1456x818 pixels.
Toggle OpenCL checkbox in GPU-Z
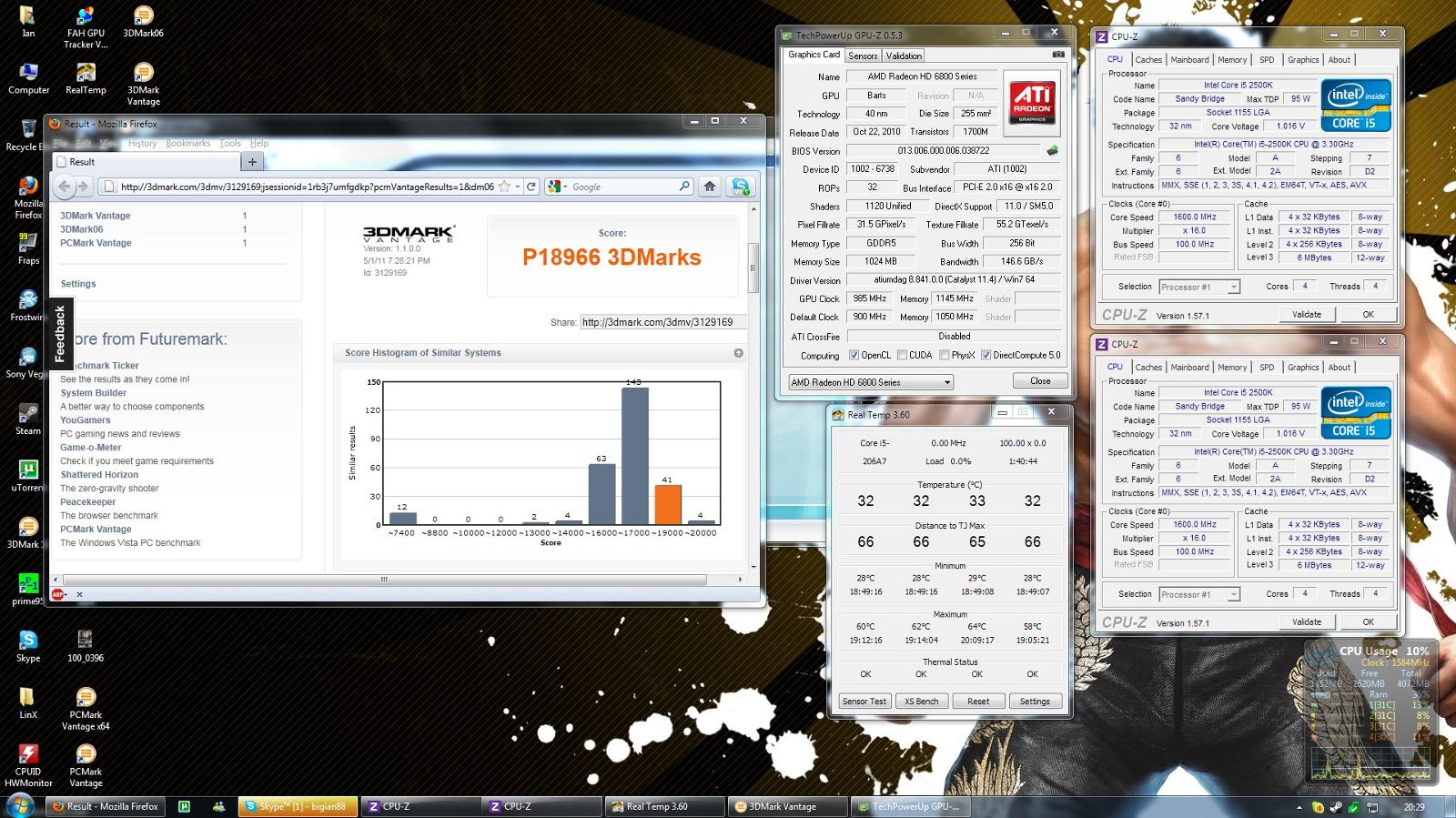[x=854, y=355]
